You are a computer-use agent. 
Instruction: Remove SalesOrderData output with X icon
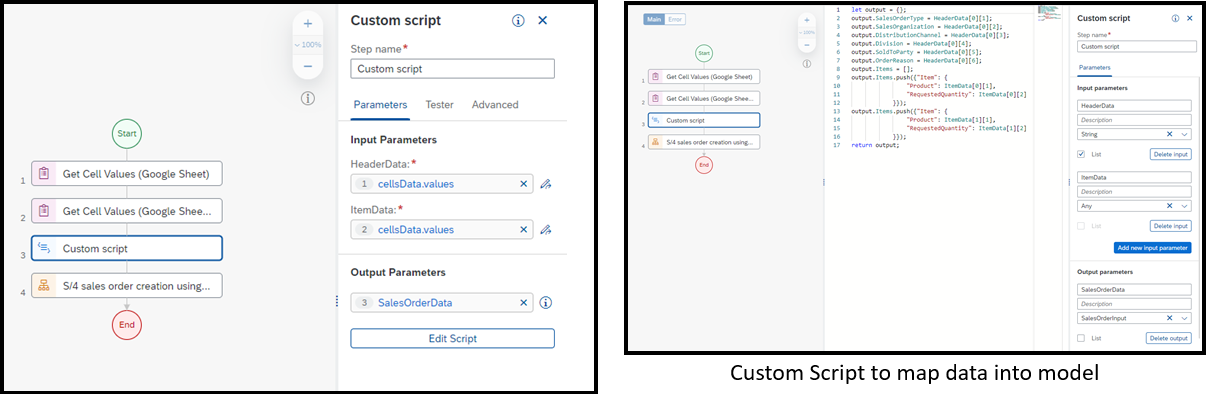[x=523, y=303]
